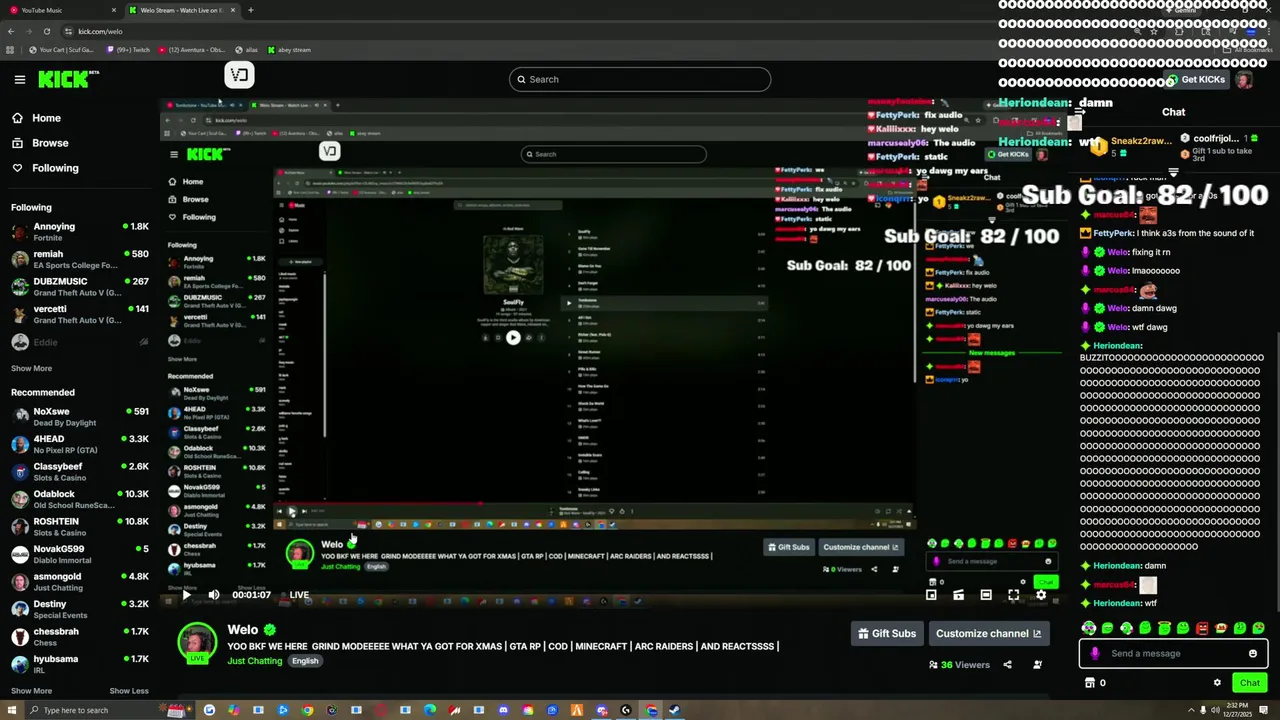This screenshot has width=1280, height=720.
Task: Click the Send a message field
Action: [1172, 653]
